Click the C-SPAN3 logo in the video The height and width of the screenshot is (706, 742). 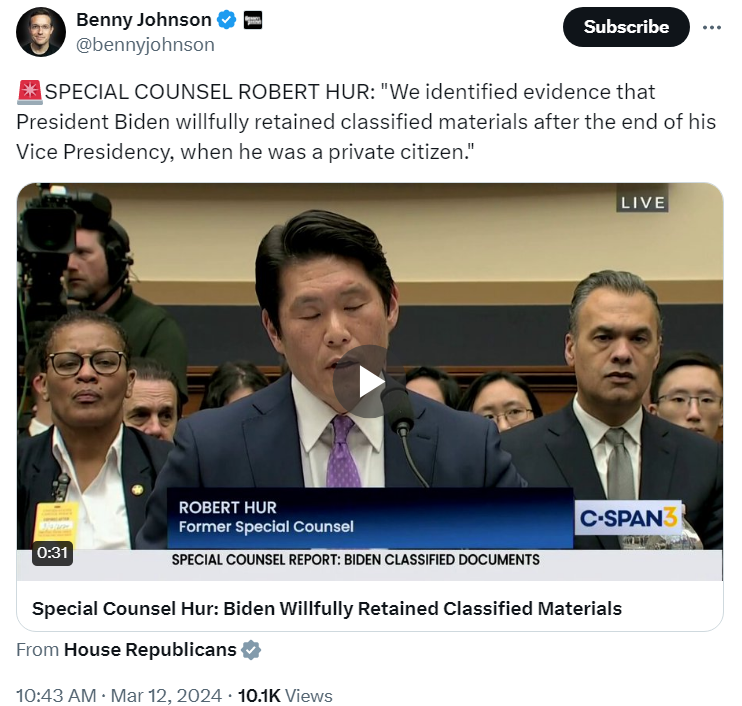(628, 518)
